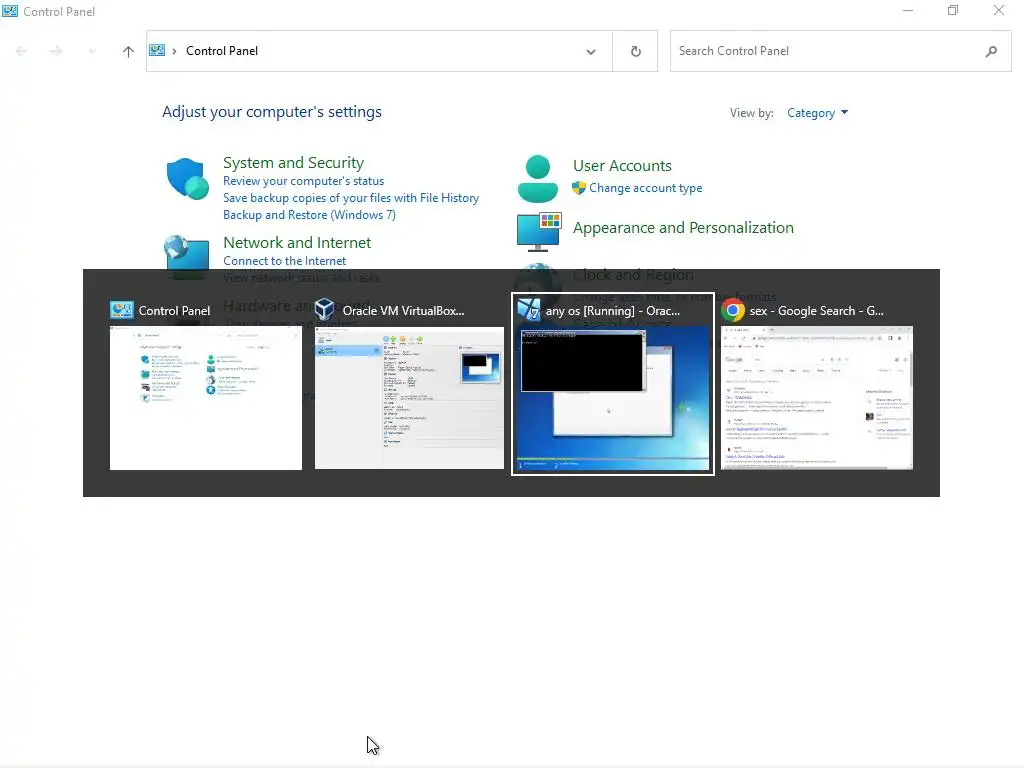The image size is (1024, 768).
Task: Click VirtualBox cube icon in task switcher
Action: click(325, 310)
